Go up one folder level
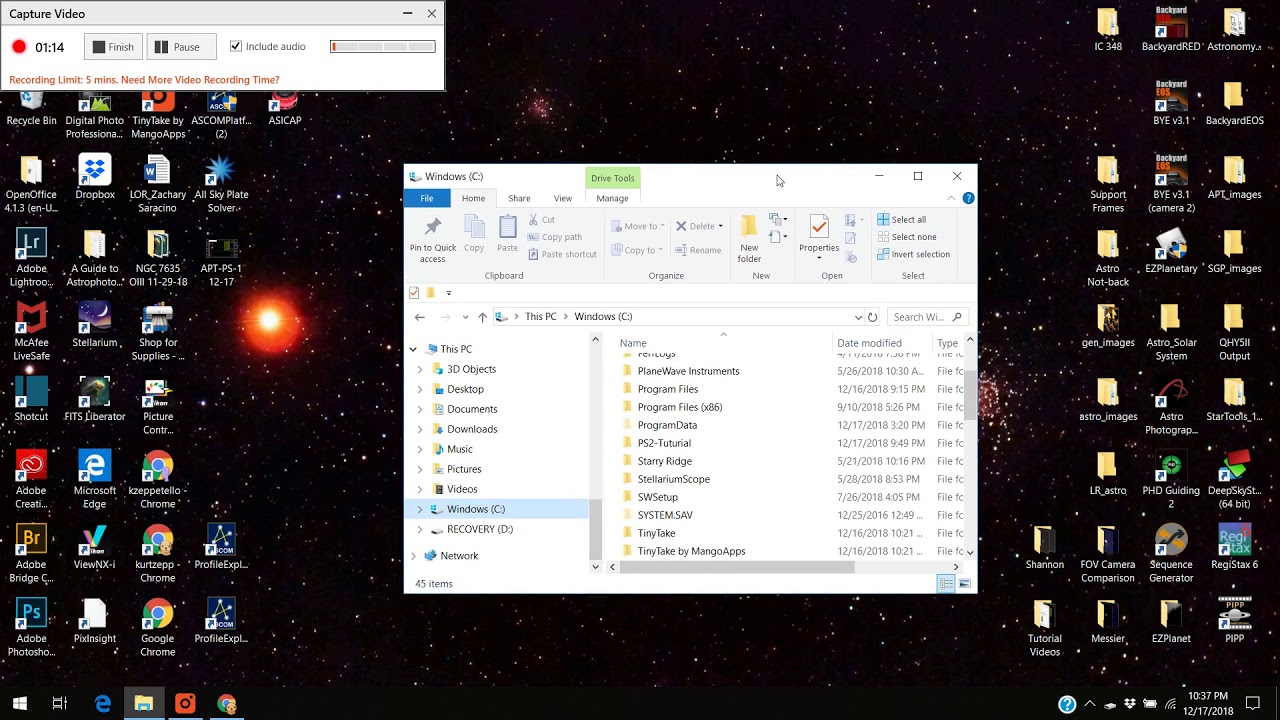The width and height of the screenshot is (1280, 720). (x=482, y=317)
